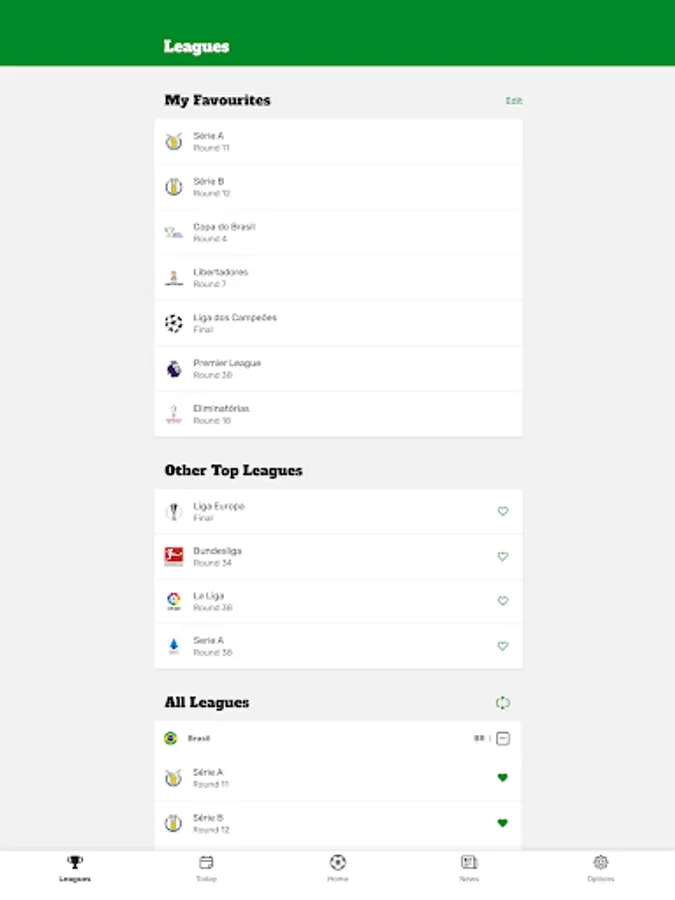Favourite La Liga with heart
The width and height of the screenshot is (675, 900).
click(x=503, y=601)
